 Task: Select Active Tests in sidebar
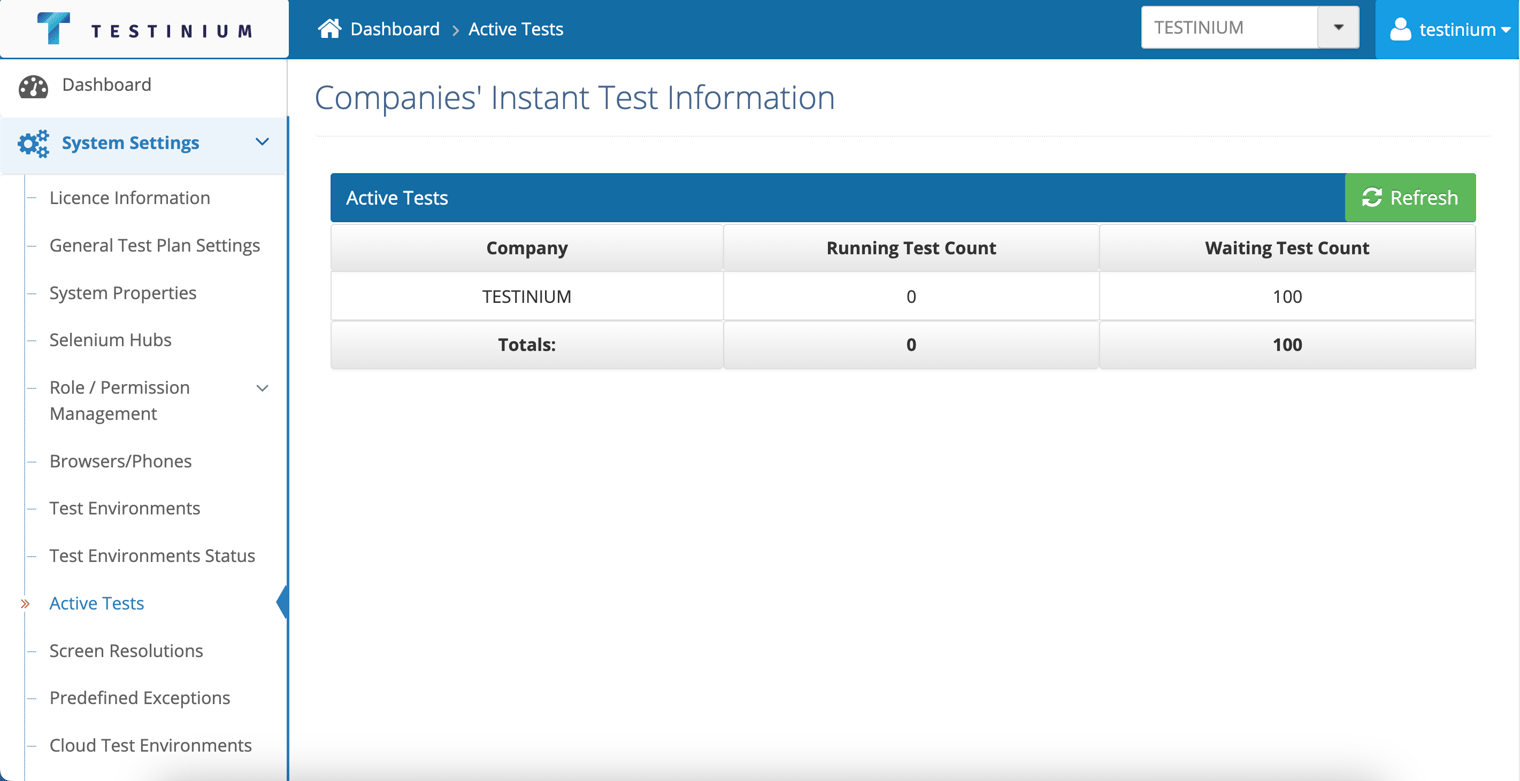(x=97, y=603)
